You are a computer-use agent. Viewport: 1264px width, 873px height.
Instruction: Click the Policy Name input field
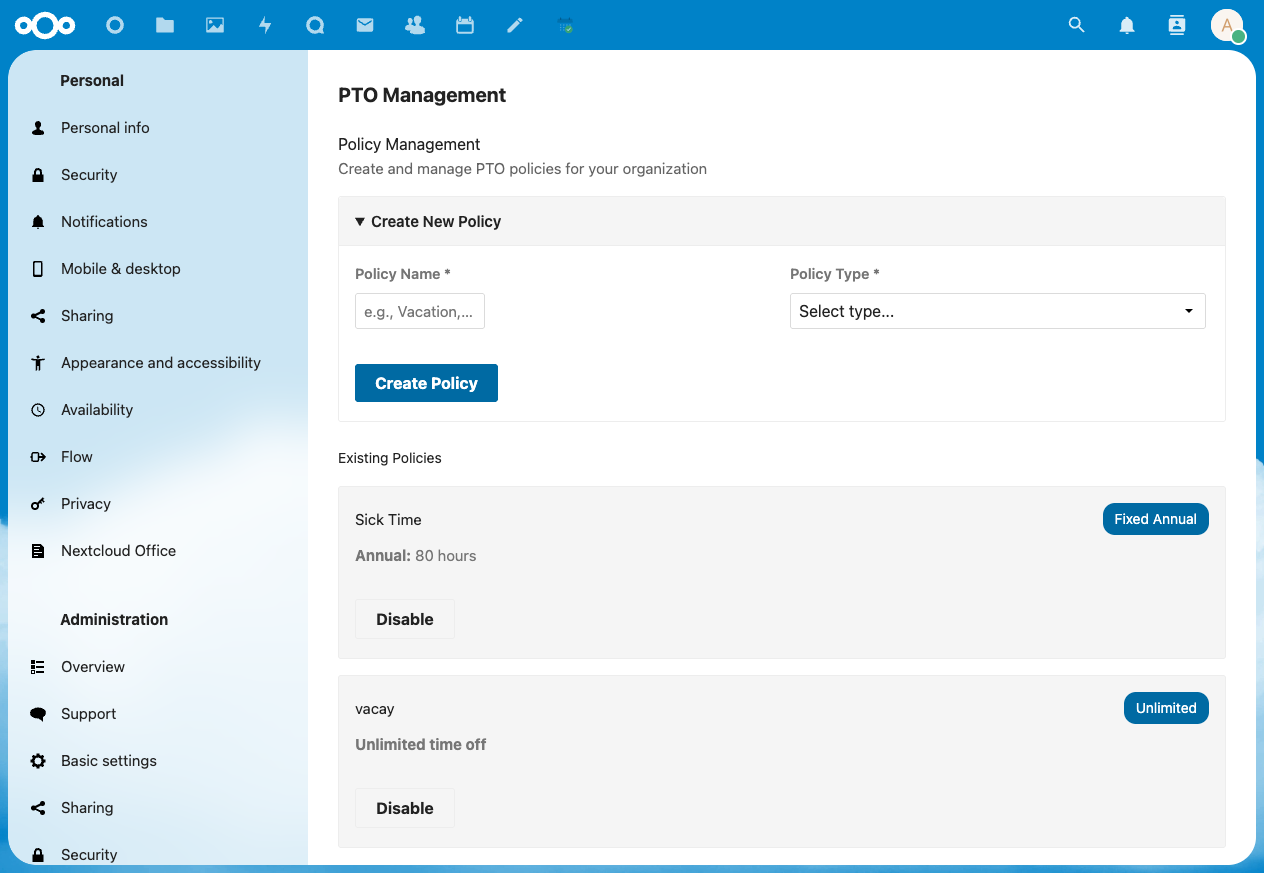click(x=419, y=311)
